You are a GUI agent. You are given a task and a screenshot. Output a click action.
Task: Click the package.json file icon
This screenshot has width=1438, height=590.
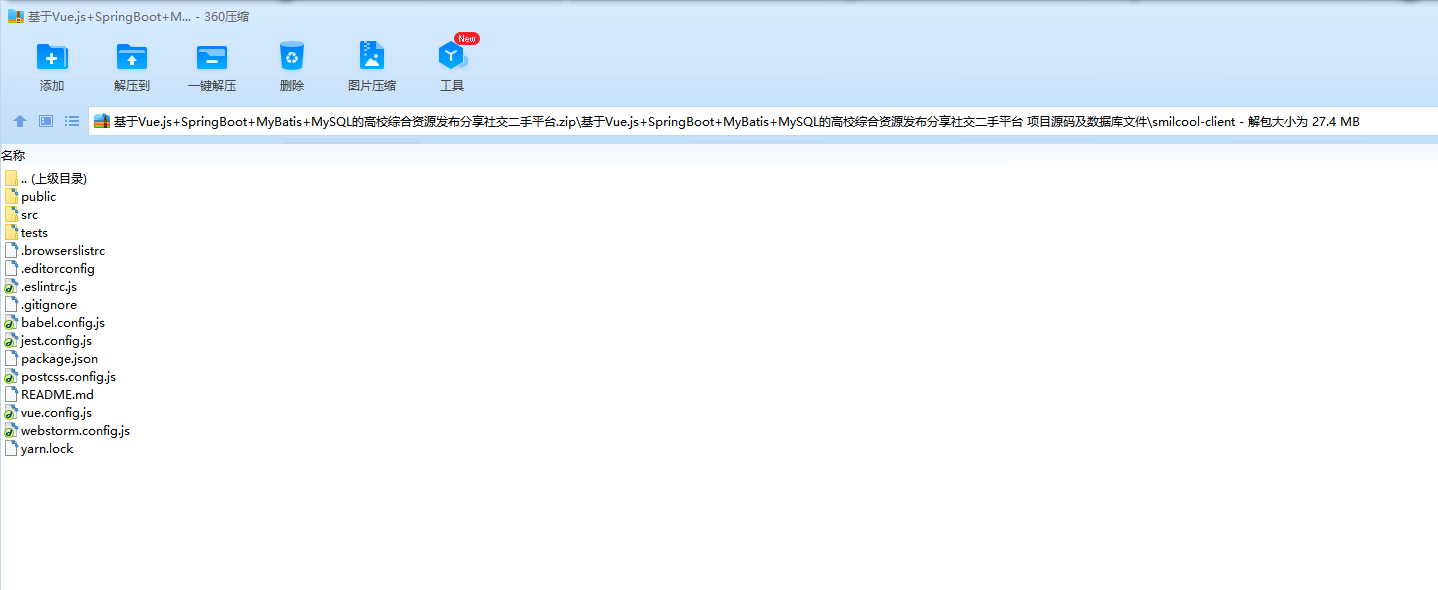pos(11,358)
